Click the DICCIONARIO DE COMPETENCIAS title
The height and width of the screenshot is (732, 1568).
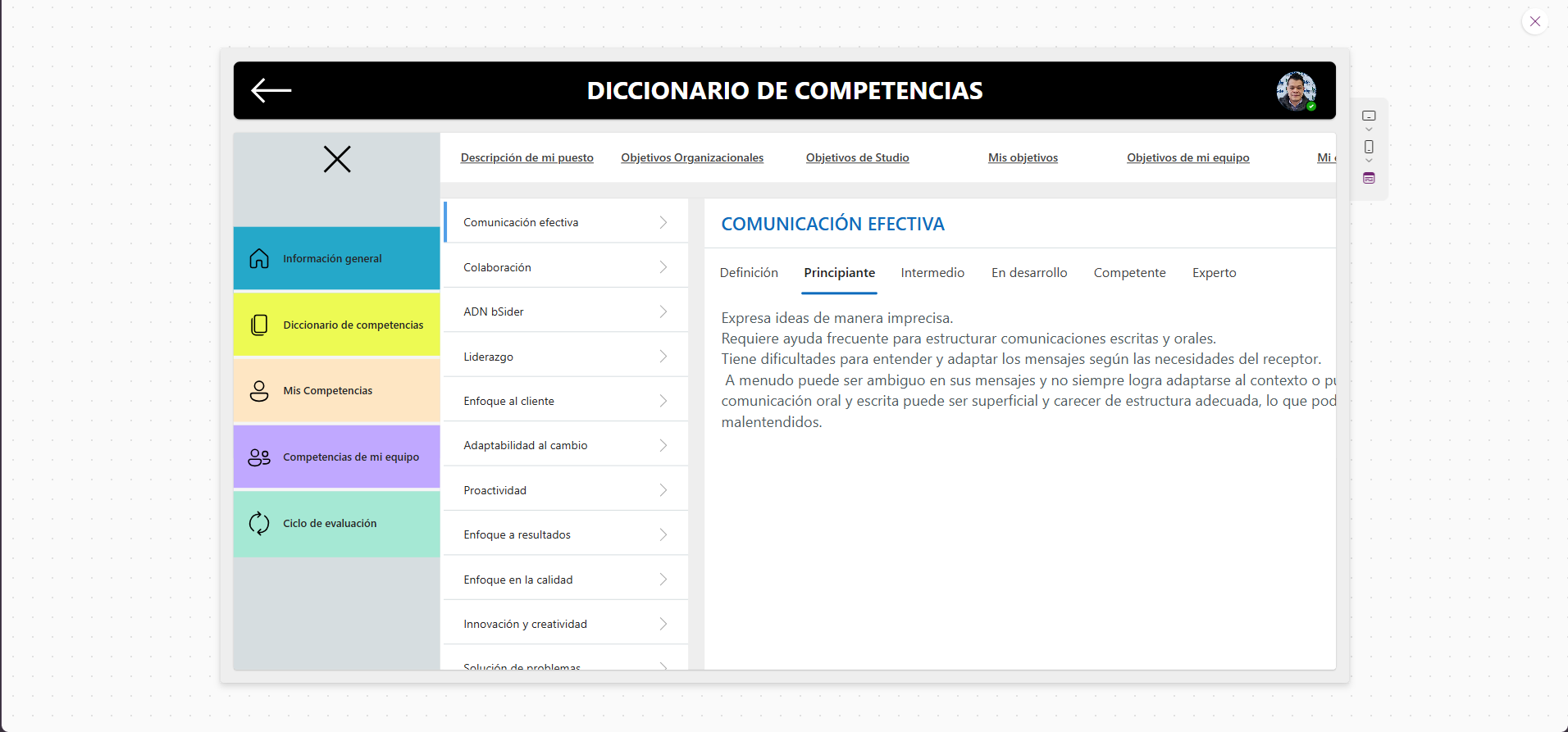[785, 91]
